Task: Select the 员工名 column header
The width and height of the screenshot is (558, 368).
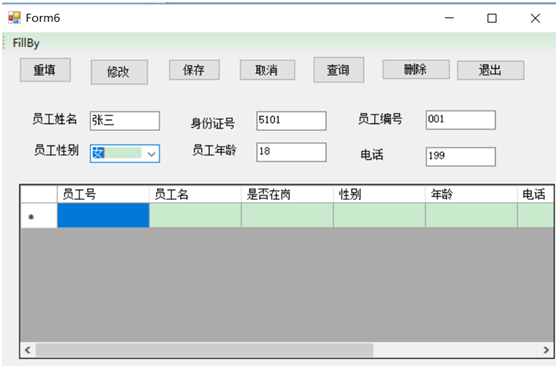Action: click(x=195, y=194)
